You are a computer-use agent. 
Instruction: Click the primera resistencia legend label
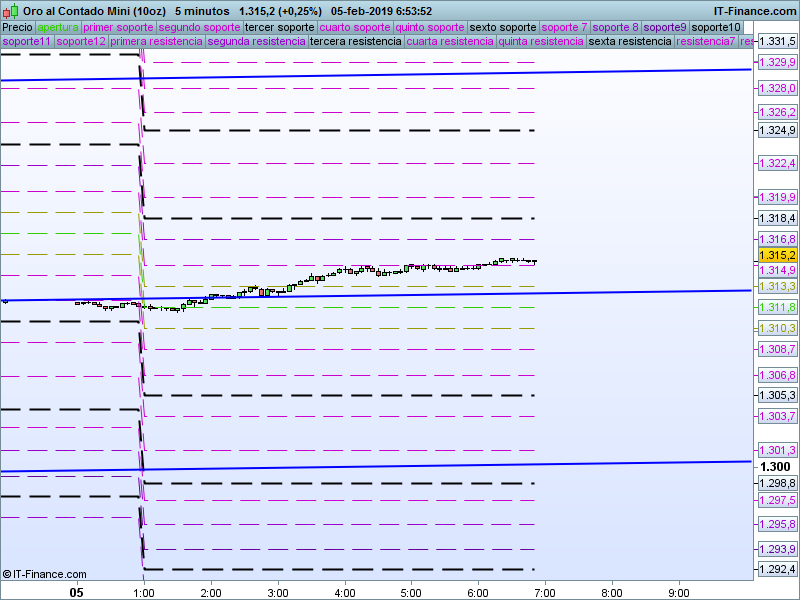pyautogui.click(x=157, y=41)
